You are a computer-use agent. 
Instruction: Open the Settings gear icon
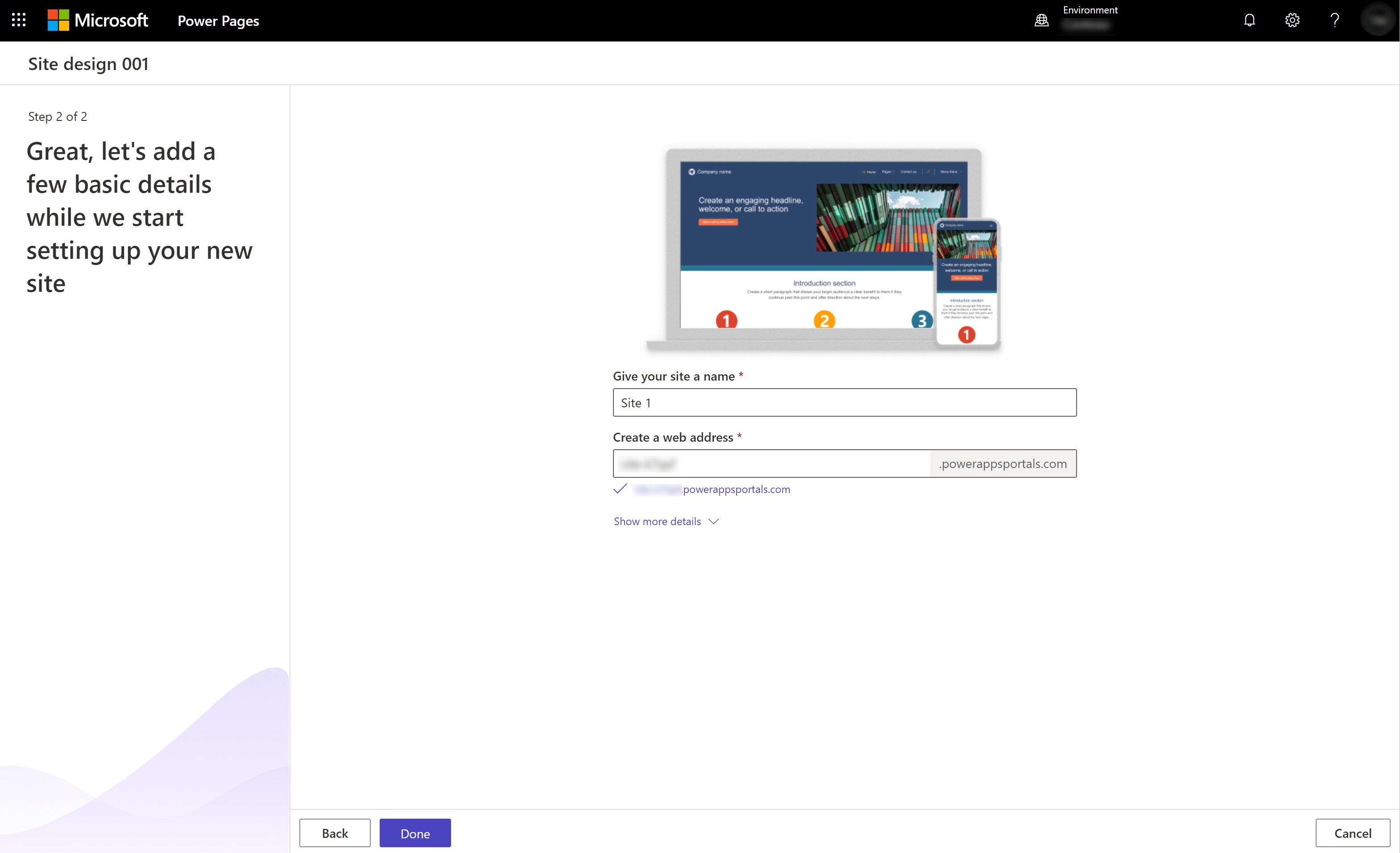tap(1293, 20)
